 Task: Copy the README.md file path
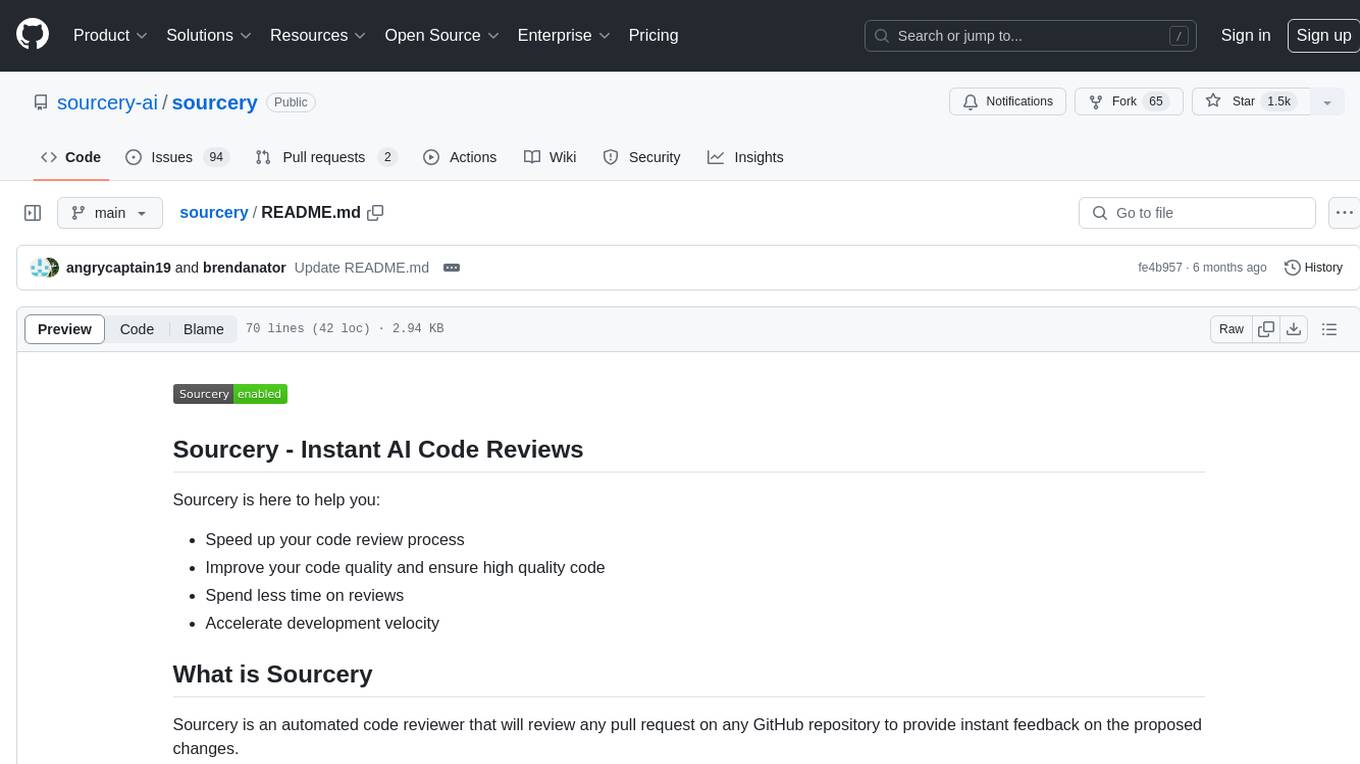coord(376,213)
